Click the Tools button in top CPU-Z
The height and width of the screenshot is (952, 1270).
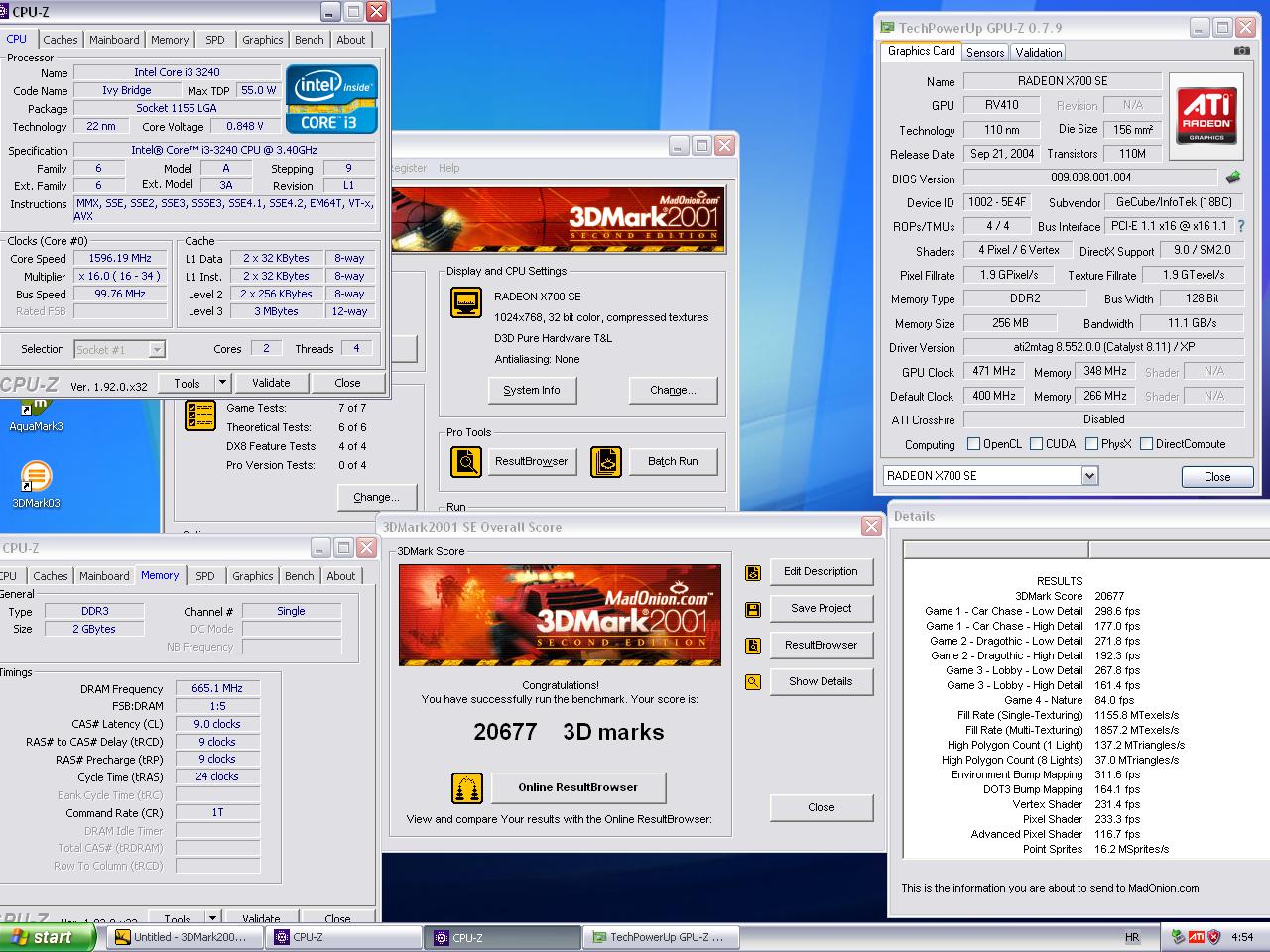187,383
